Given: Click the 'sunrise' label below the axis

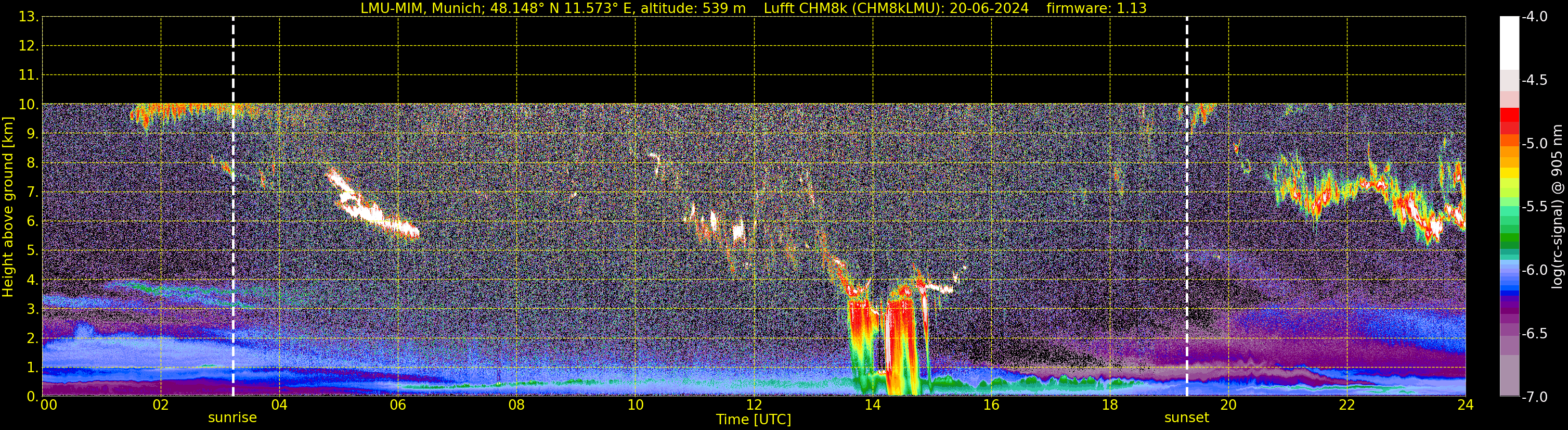Looking at the screenshot, I should click(x=232, y=418).
